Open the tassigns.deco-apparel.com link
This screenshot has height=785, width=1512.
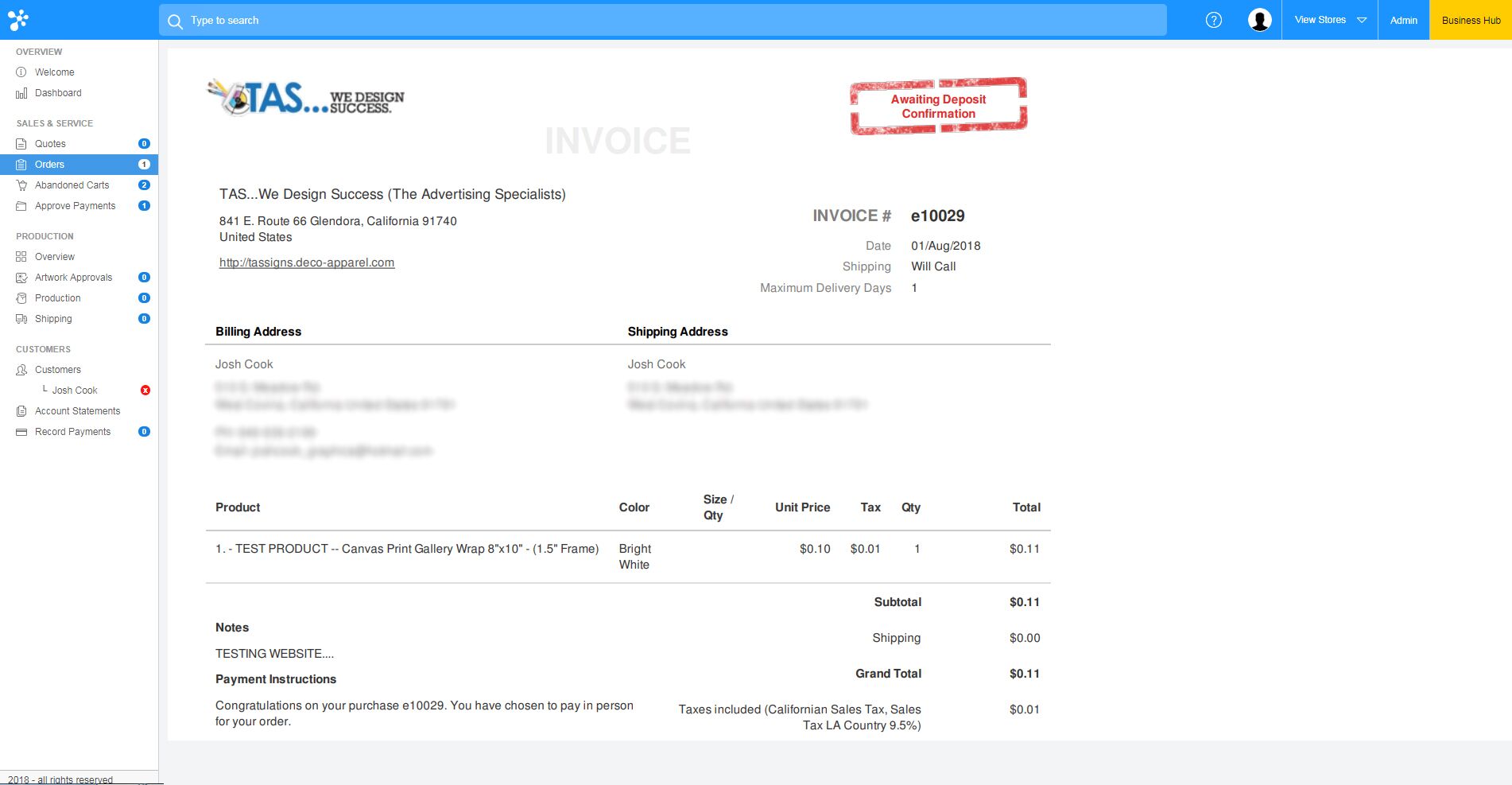click(x=307, y=262)
